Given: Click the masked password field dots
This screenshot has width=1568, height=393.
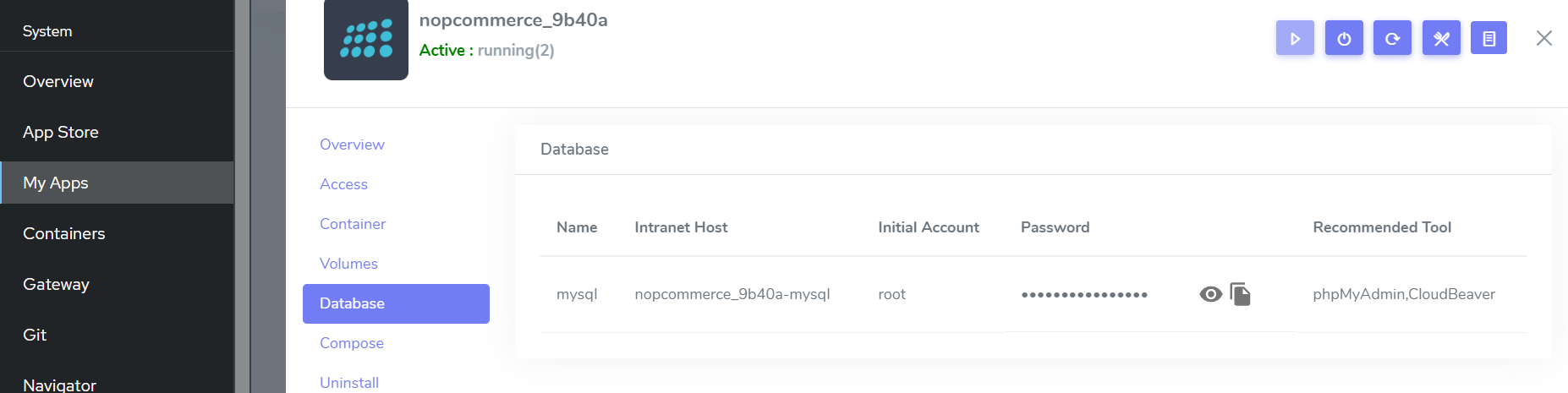Looking at the screenshot, I should coord(1084,295).
